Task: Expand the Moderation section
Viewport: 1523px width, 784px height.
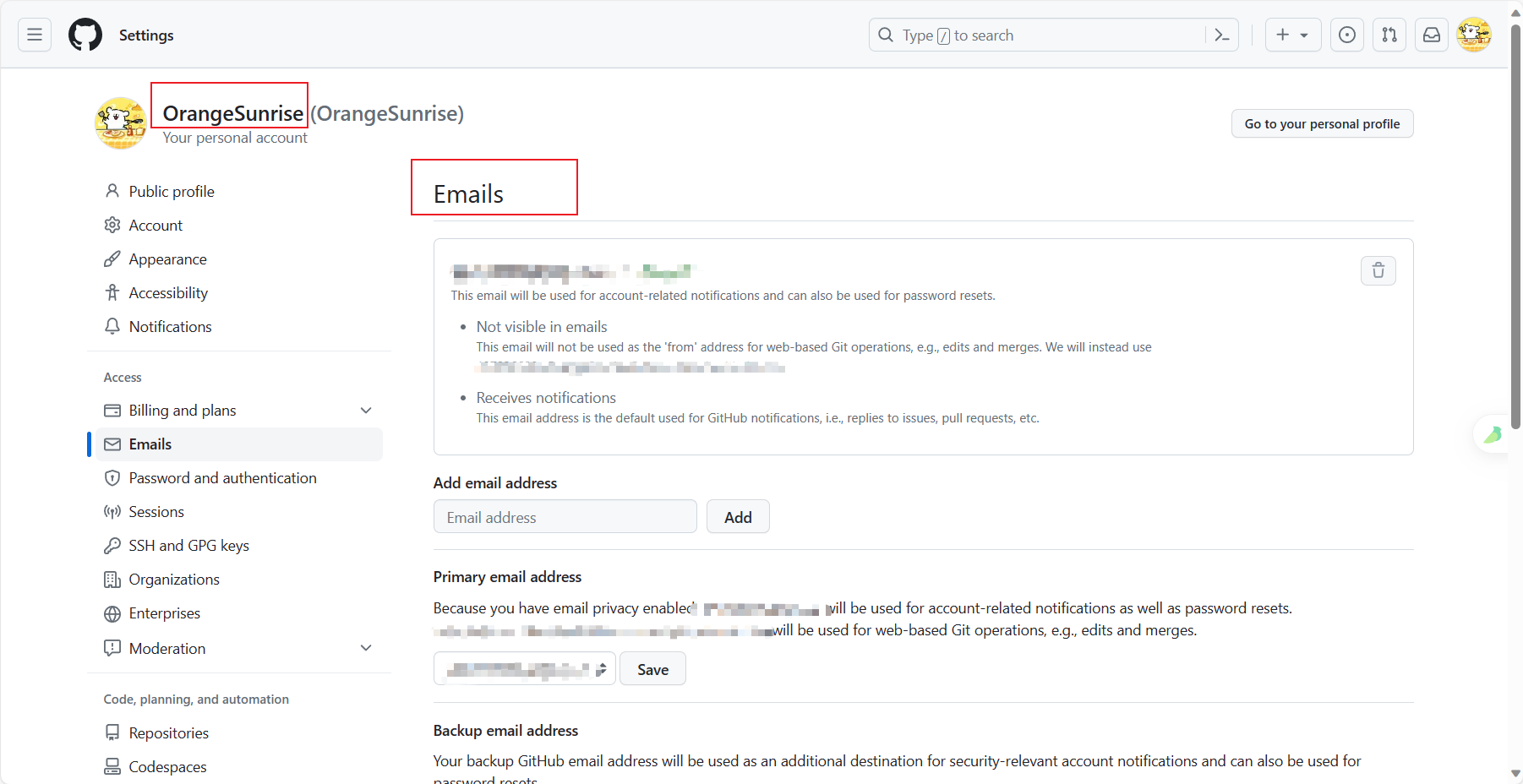Action: click(366, 648)
